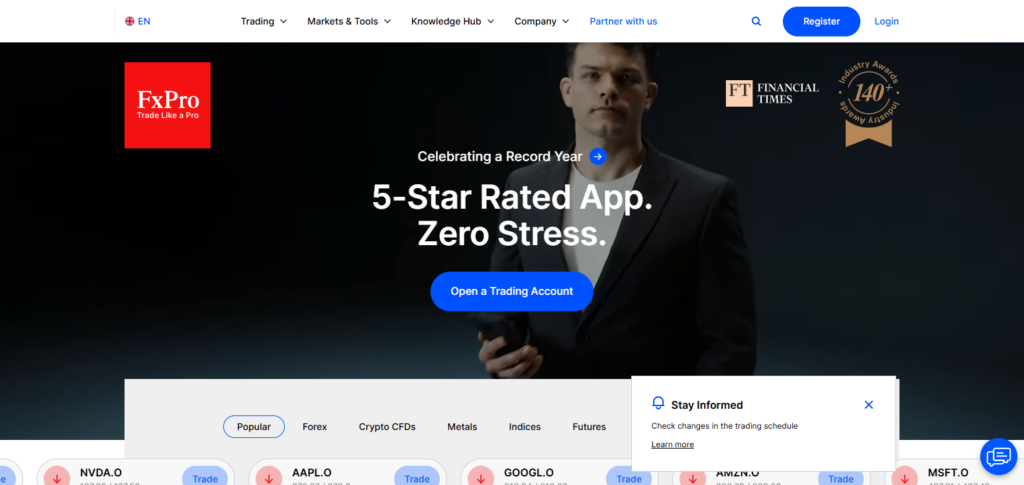Click the UK flag language icon

(130, 22)
